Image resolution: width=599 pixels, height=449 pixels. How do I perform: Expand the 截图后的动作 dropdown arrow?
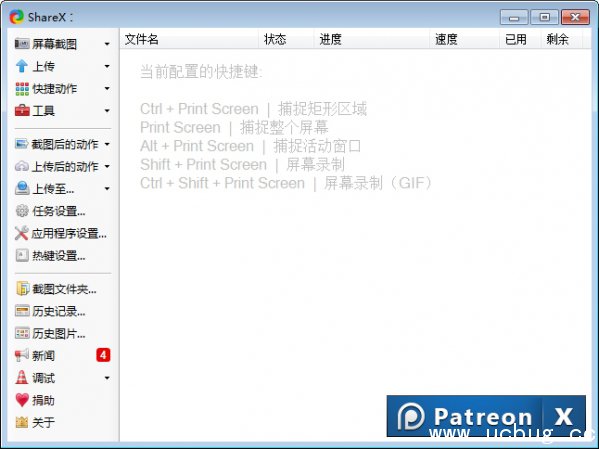(x=107, y=144)
